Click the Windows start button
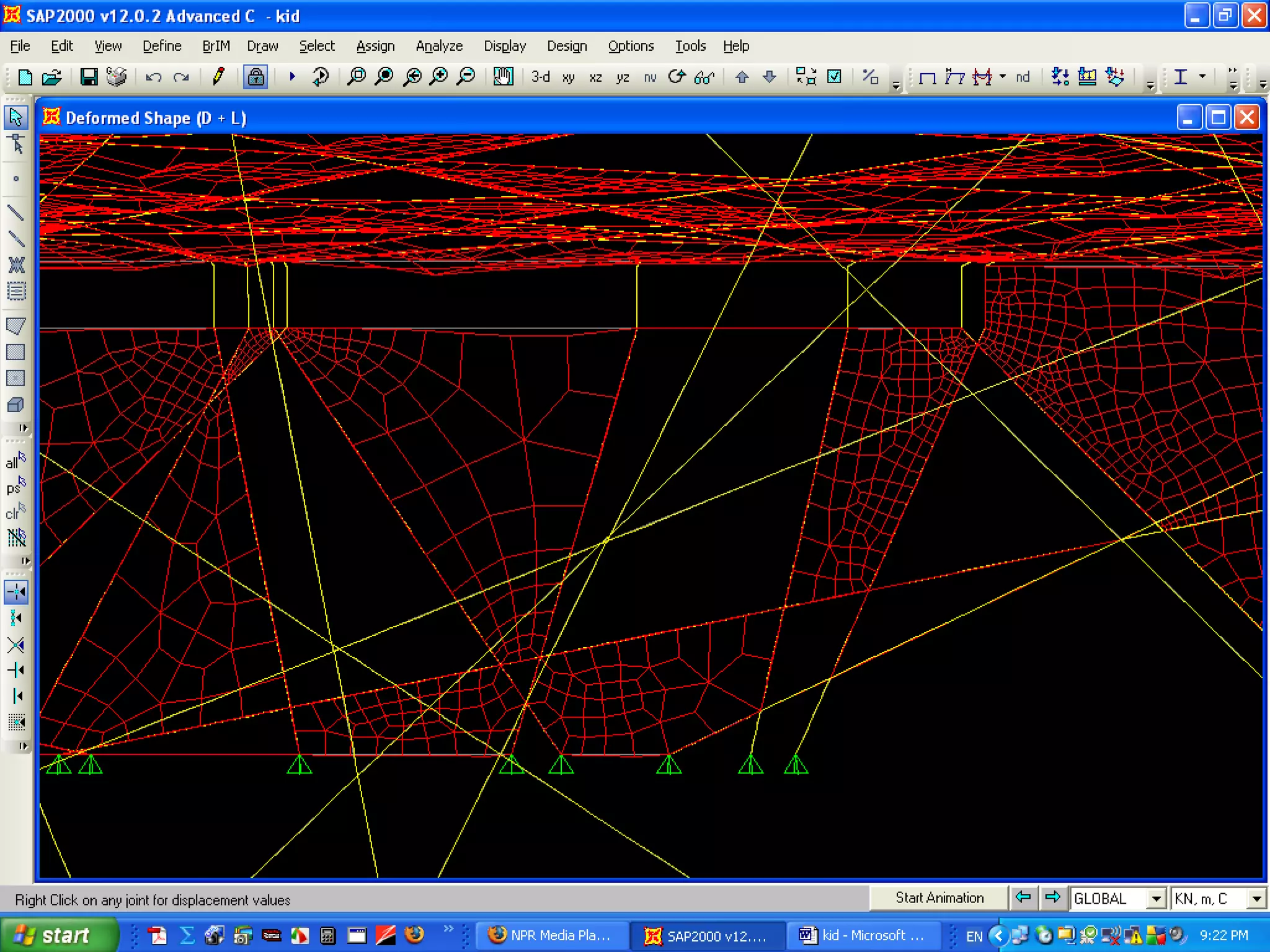This screenshot has height=952, width=1270. click(x=59, y=935)
